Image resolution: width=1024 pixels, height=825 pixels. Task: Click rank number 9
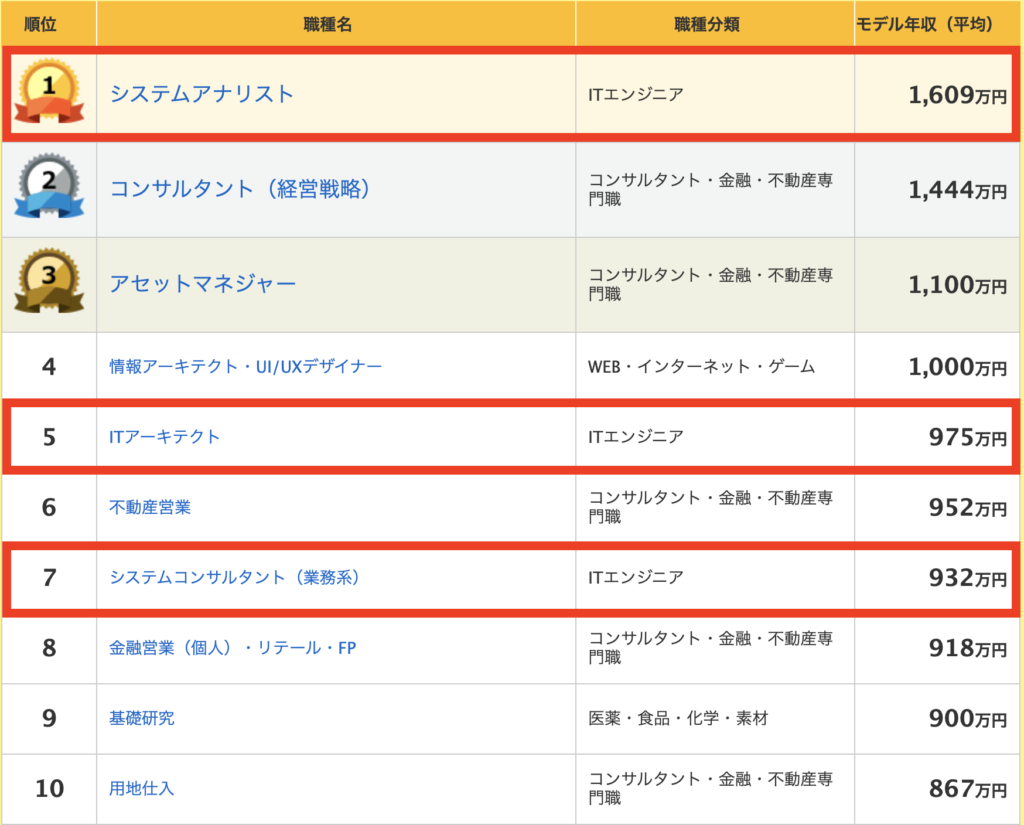pos(49,719)
